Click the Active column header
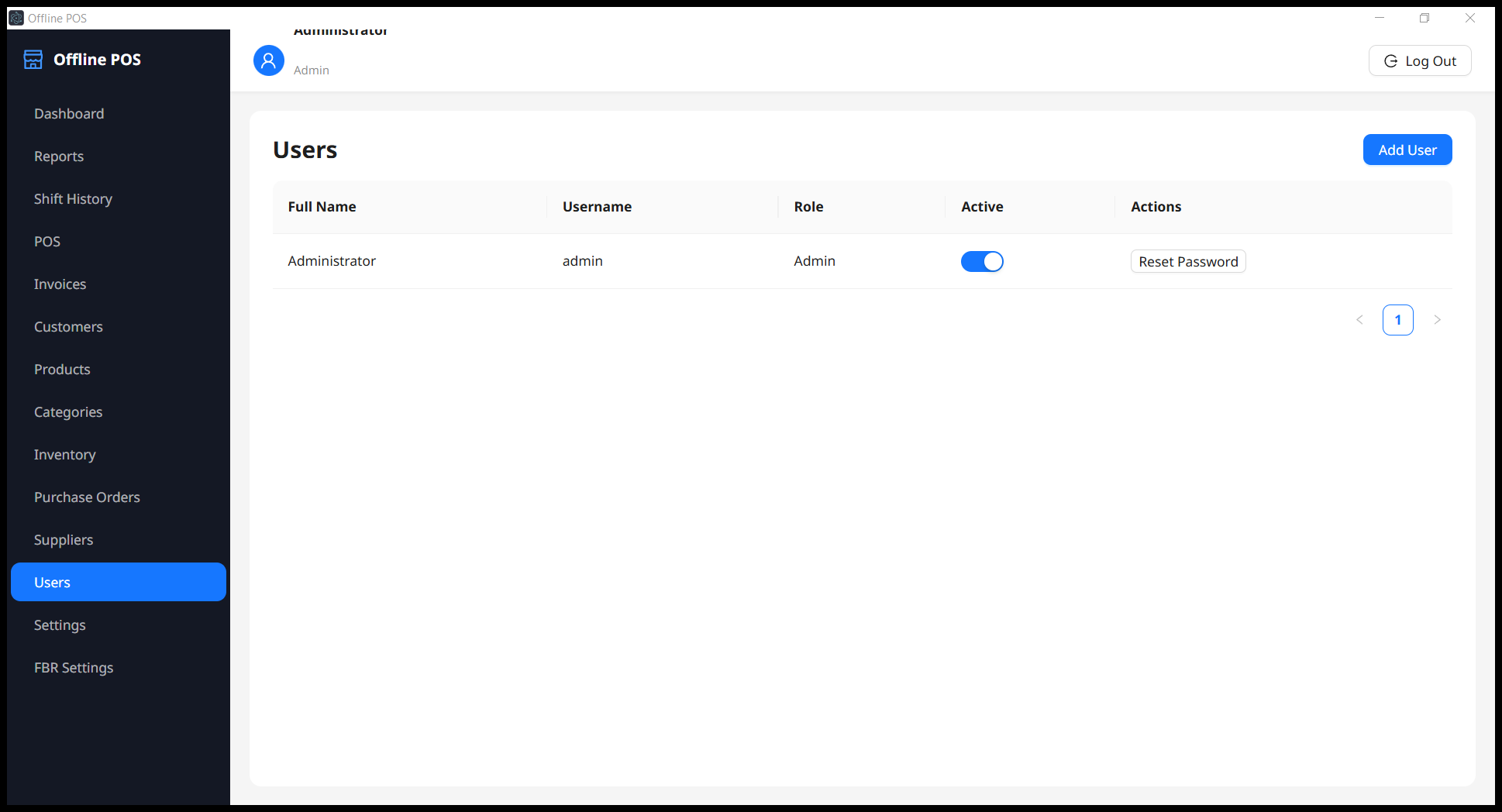 1030,207
